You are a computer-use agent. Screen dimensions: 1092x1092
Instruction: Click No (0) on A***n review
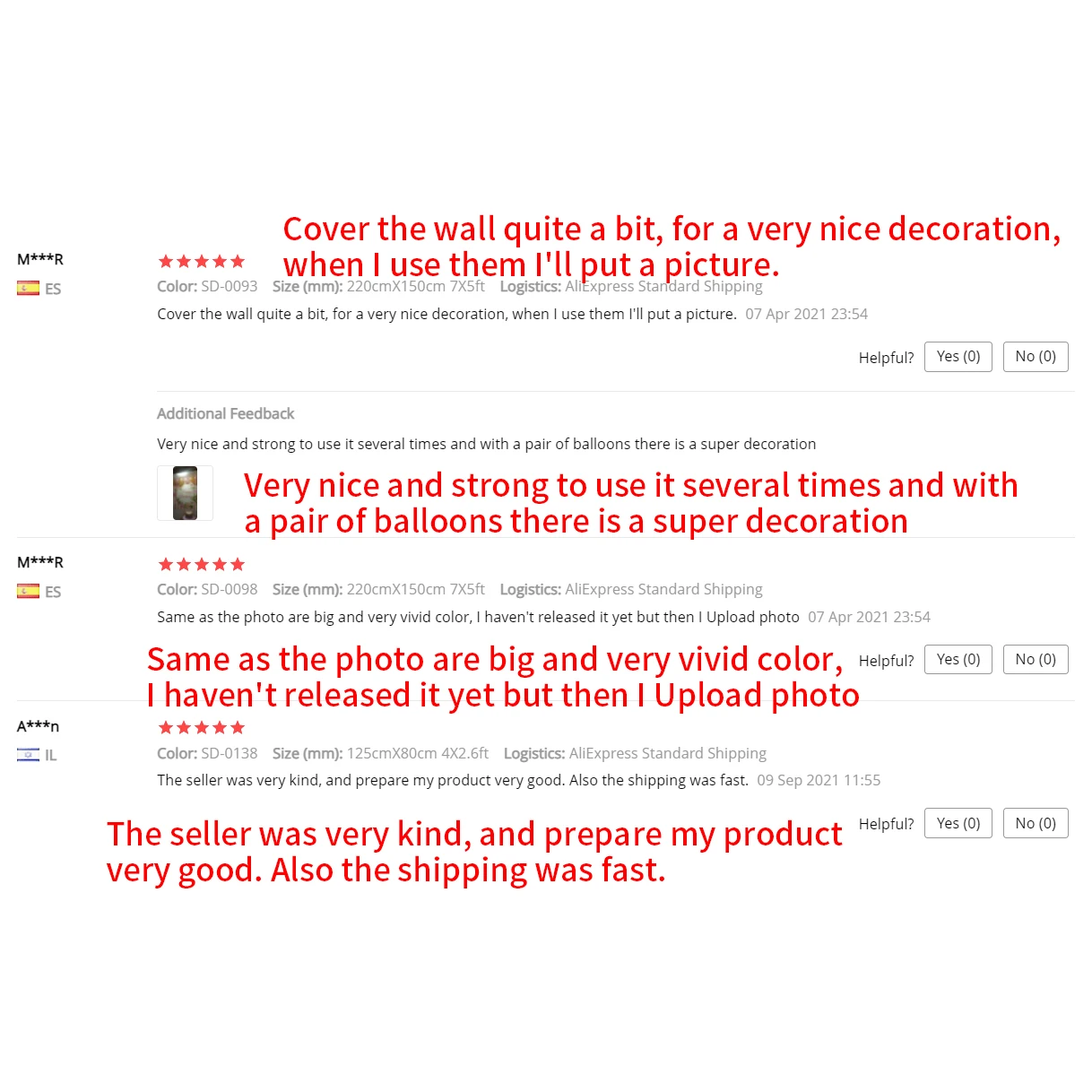pyautogui.click(x=1036, y=823)
